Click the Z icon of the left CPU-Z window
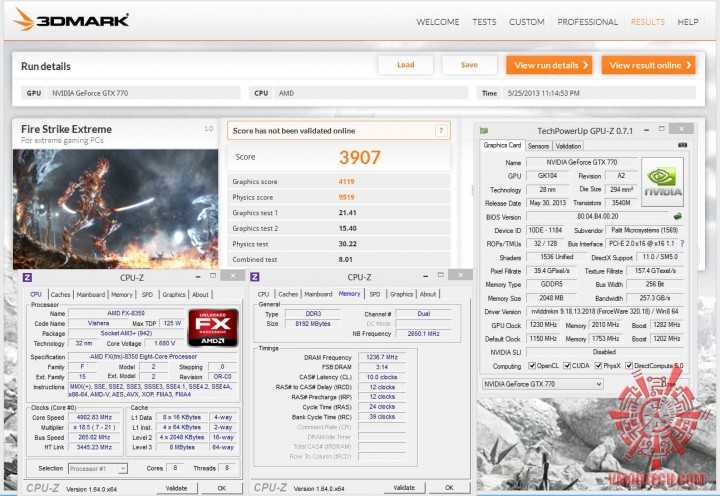The width and height of the screenshot is (720, 496). 28,277
